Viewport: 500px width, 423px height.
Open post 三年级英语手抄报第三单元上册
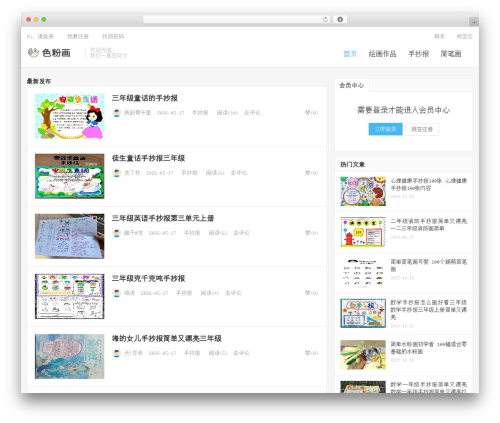(163, 218)
